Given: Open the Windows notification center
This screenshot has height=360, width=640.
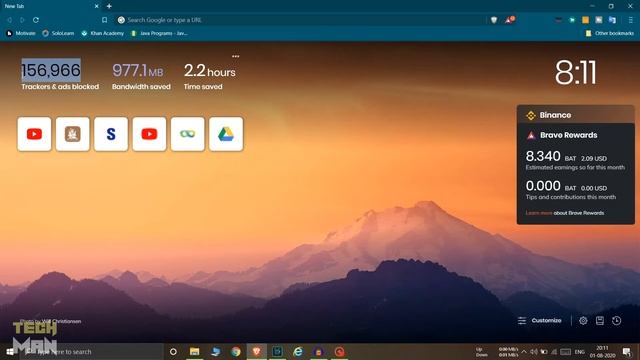Looking at the screenshot, I should 627,351.
